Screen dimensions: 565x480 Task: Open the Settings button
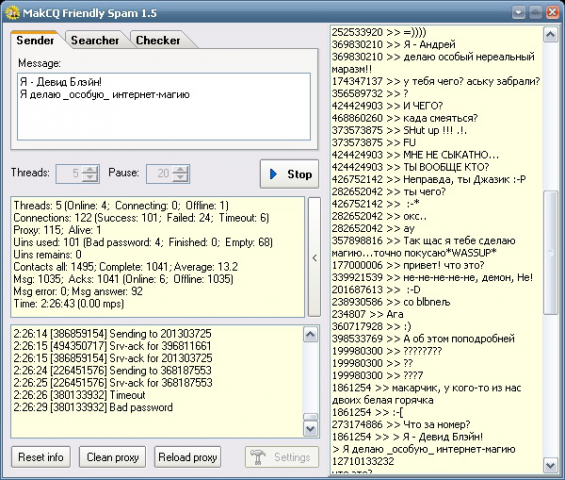[282, 457]
